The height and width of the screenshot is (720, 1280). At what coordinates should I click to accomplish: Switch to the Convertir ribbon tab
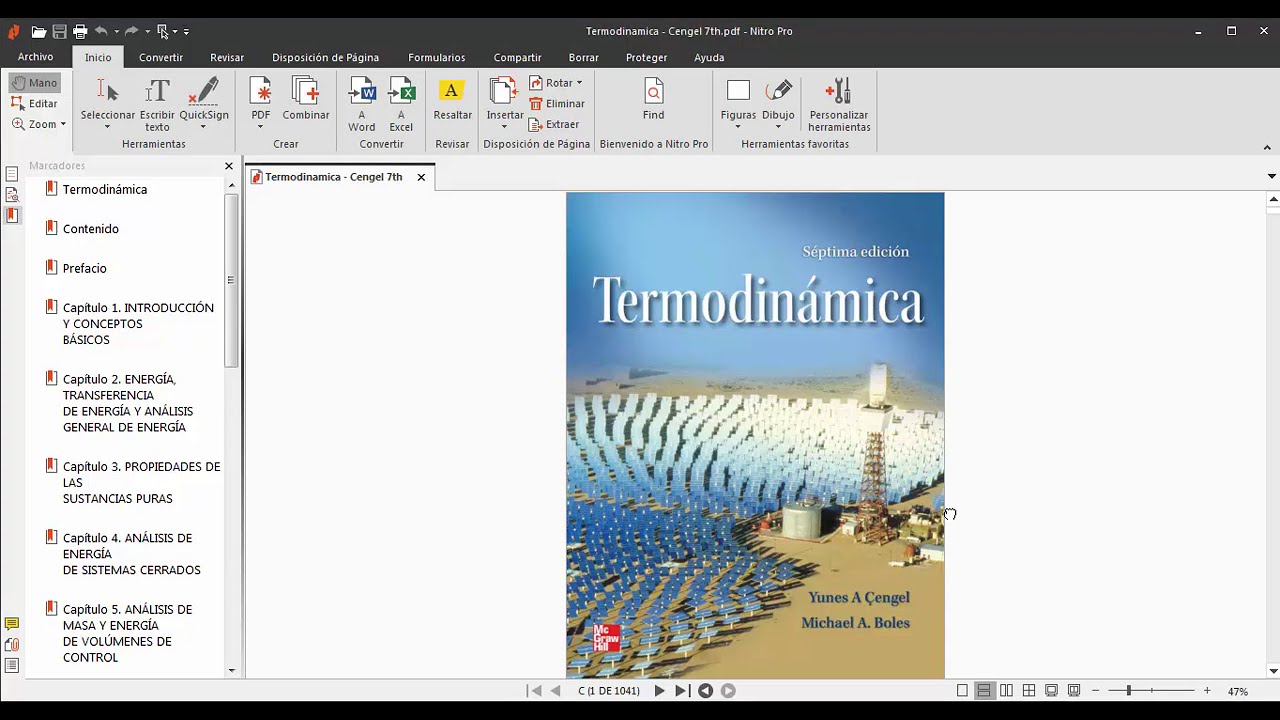[161, 57]
